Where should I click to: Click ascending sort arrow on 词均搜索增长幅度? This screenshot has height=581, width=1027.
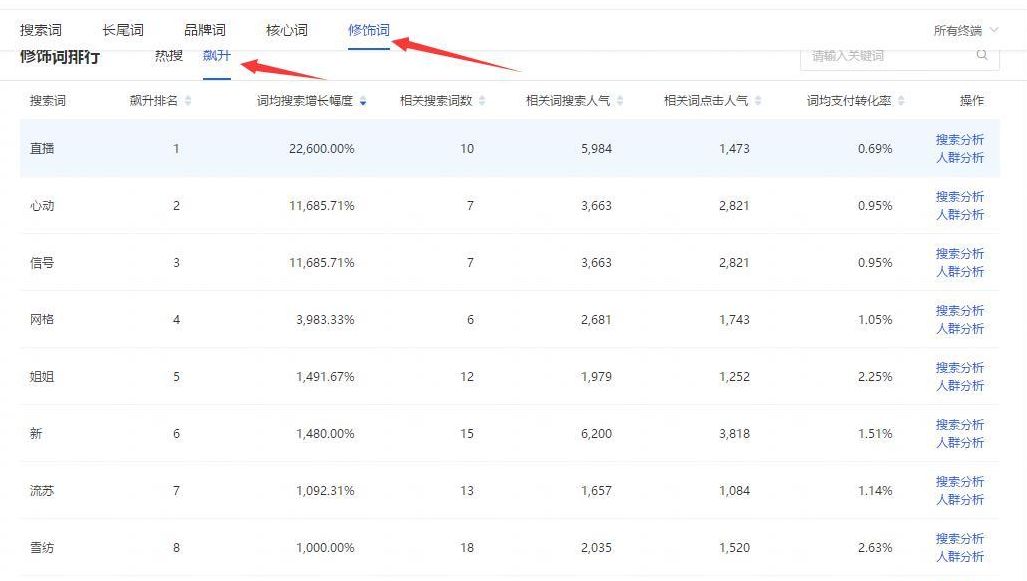363,96
